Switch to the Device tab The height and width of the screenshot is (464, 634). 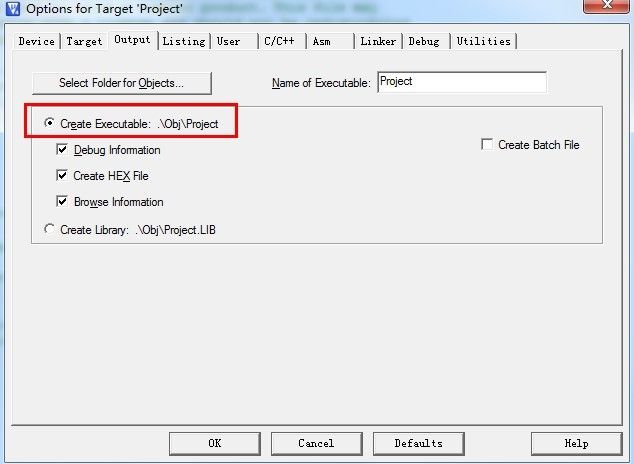[x=36, y=41]
